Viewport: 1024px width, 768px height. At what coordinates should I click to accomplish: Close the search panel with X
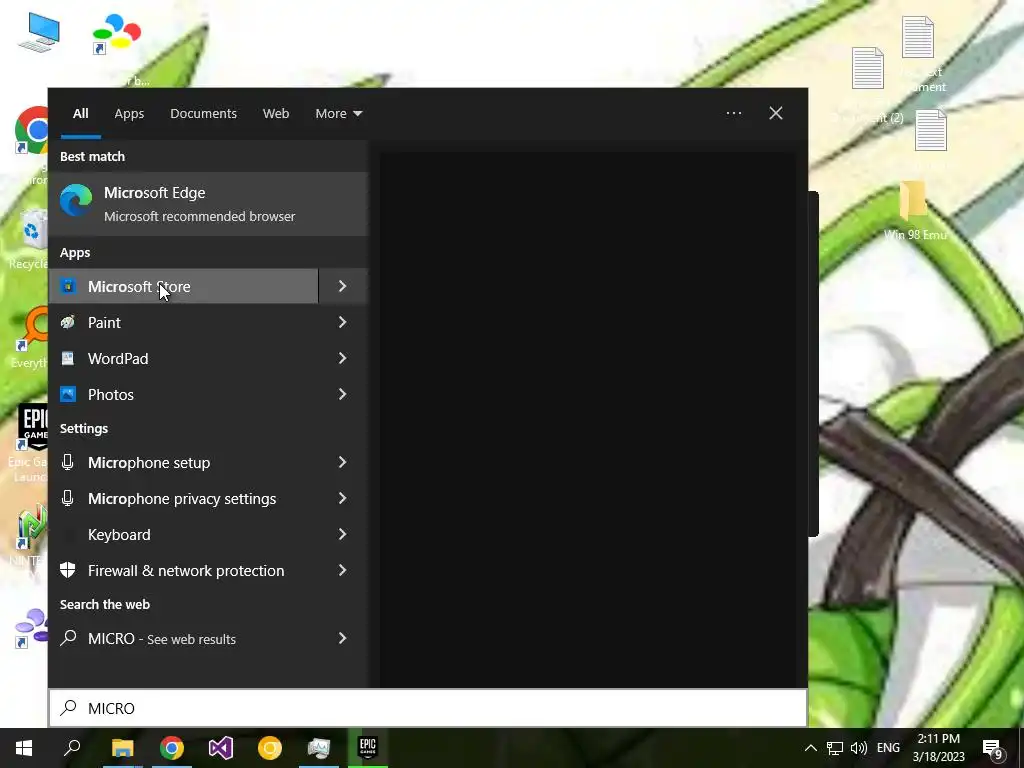(775, 113)
